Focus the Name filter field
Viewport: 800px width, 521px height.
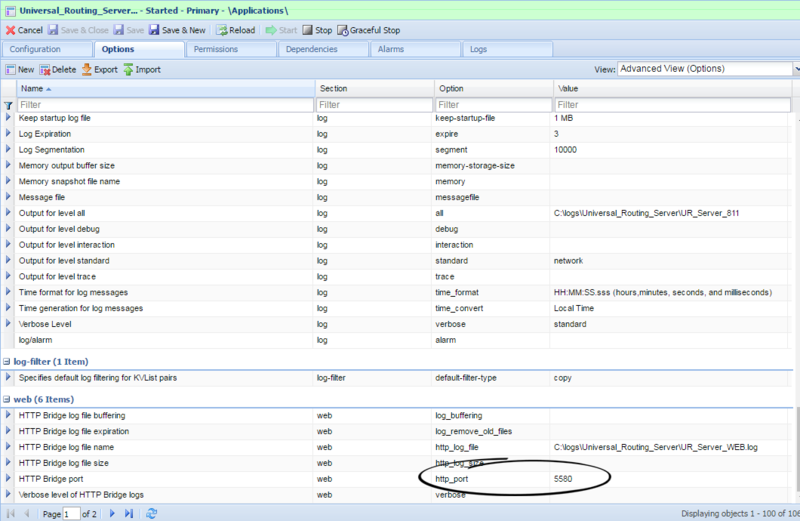click(165, 105)
